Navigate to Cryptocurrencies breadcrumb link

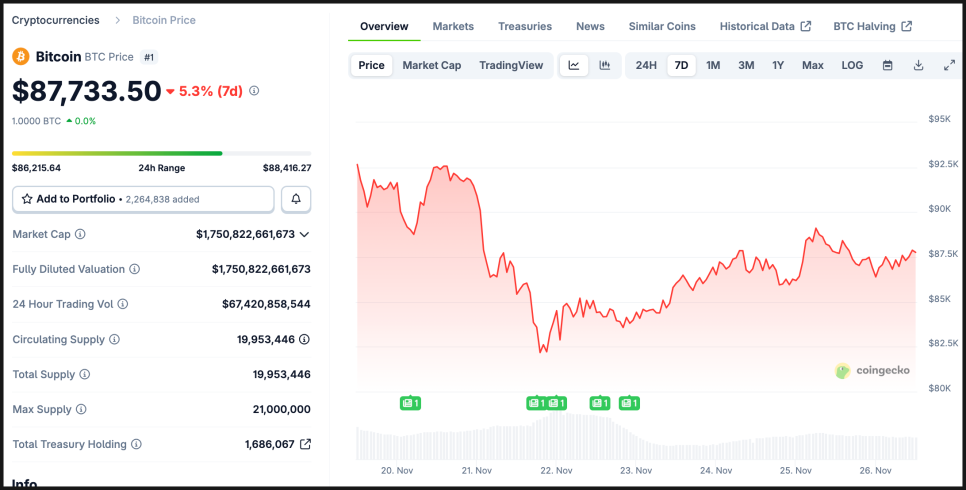(55, 20)
